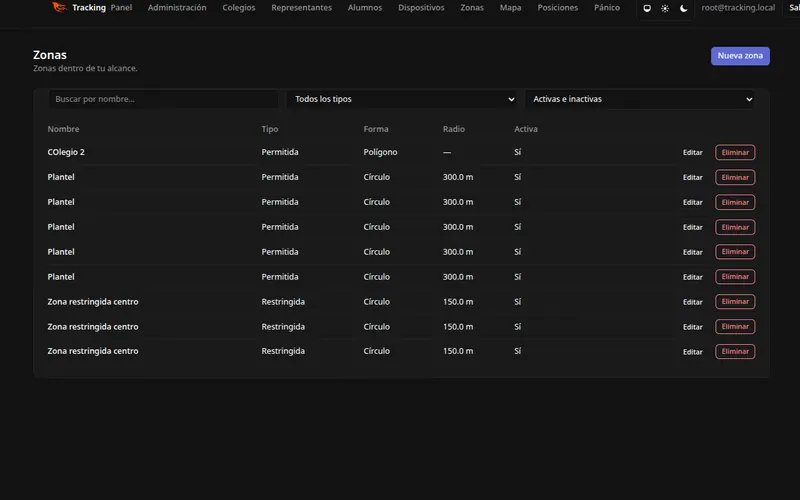Select the light theme sun icon

click(x=665, y=8)
